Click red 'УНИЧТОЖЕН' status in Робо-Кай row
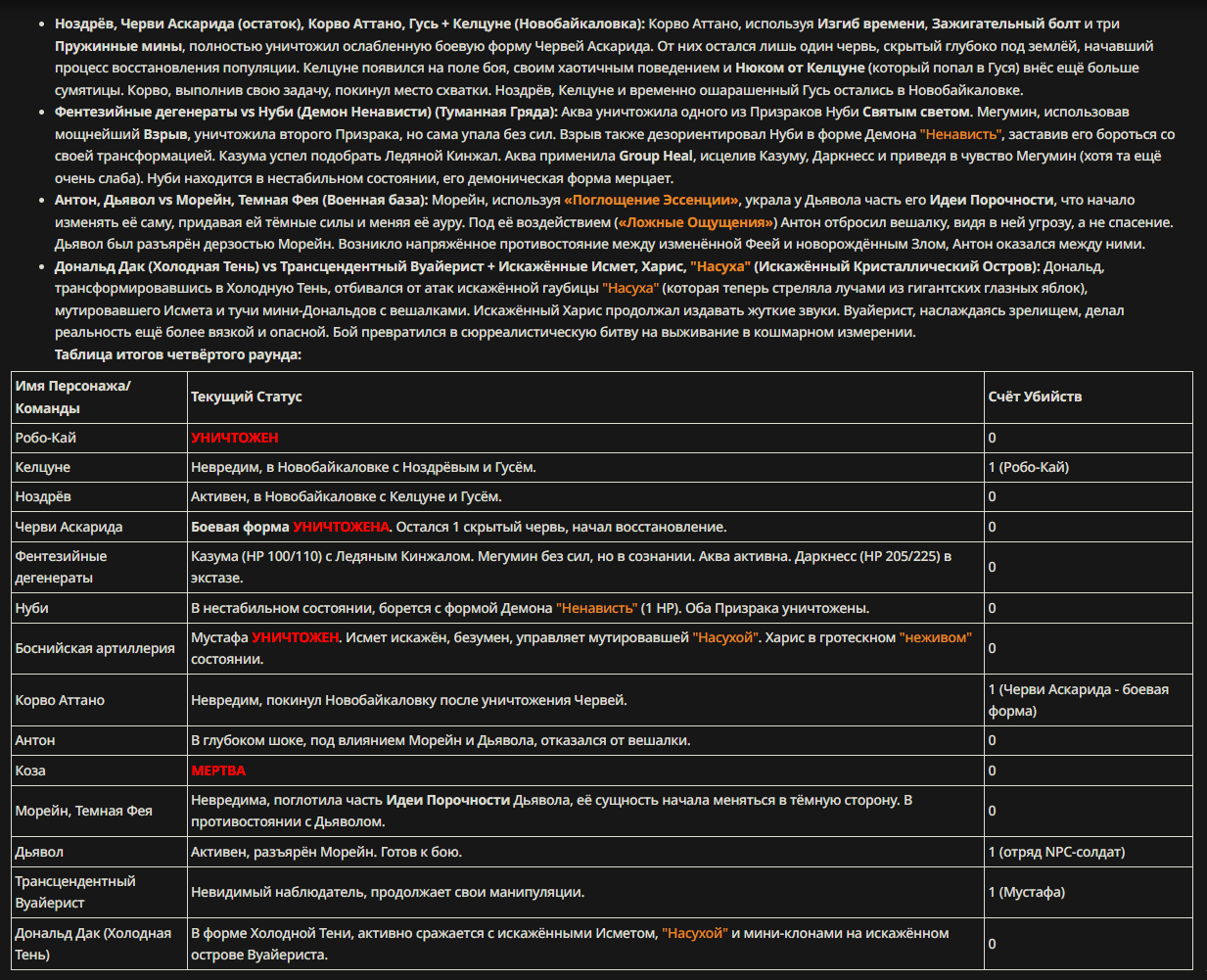This screenshot has width=1207, height=980. [235, 438]
